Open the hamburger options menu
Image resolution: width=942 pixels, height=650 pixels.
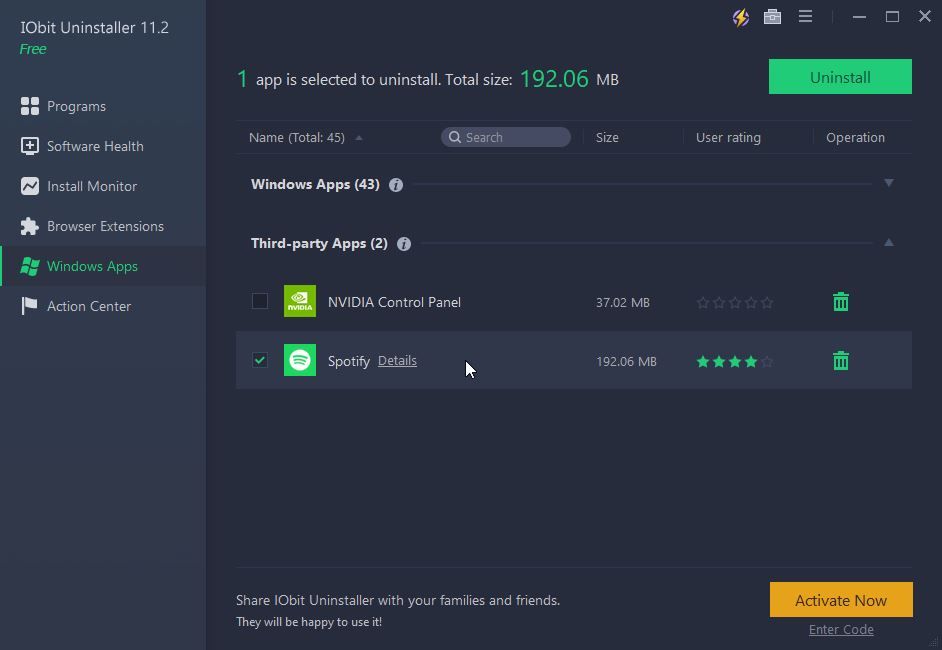pyautogui.click(x=805, y=17)
